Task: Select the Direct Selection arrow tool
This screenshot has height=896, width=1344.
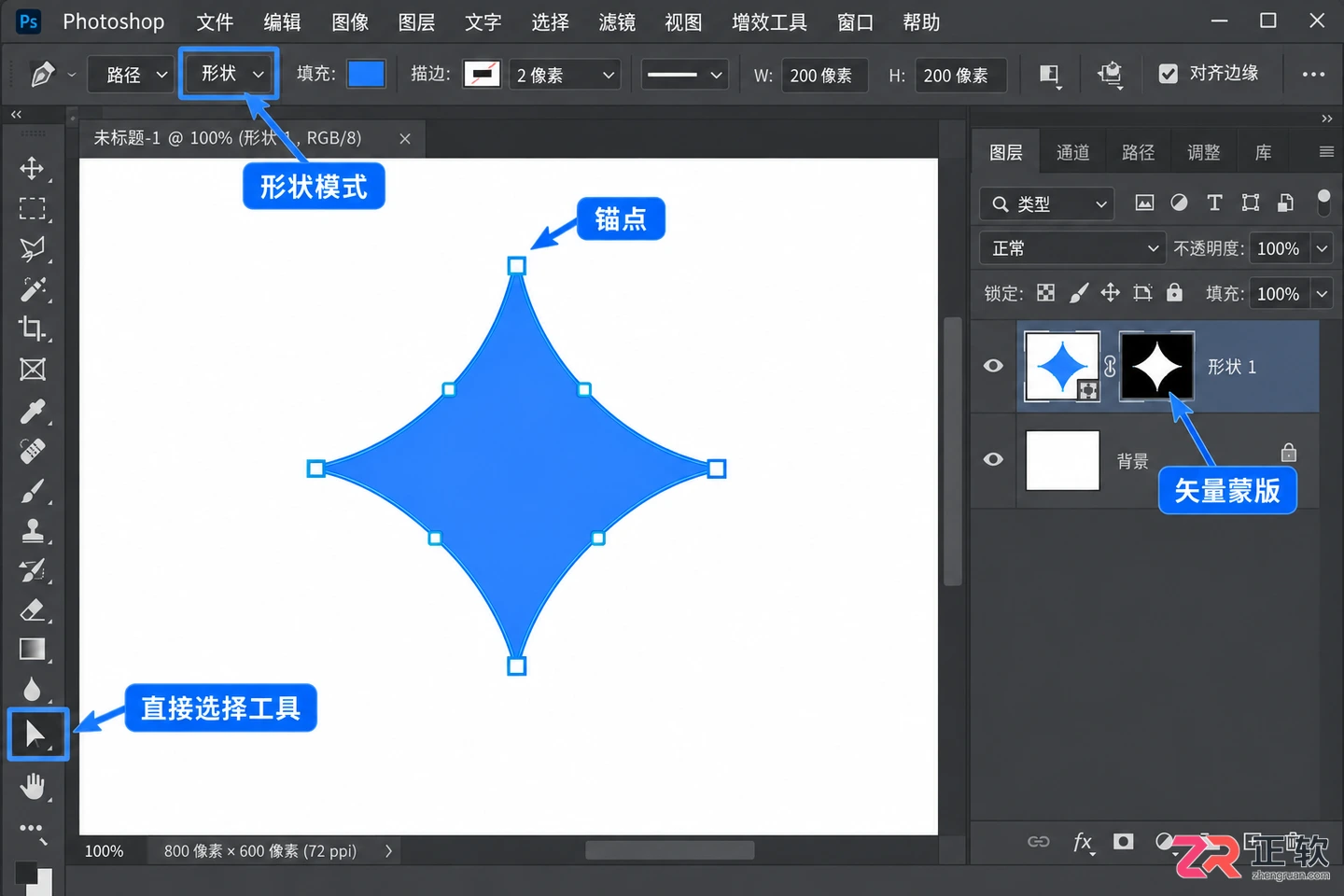Action: click(37, 735)
